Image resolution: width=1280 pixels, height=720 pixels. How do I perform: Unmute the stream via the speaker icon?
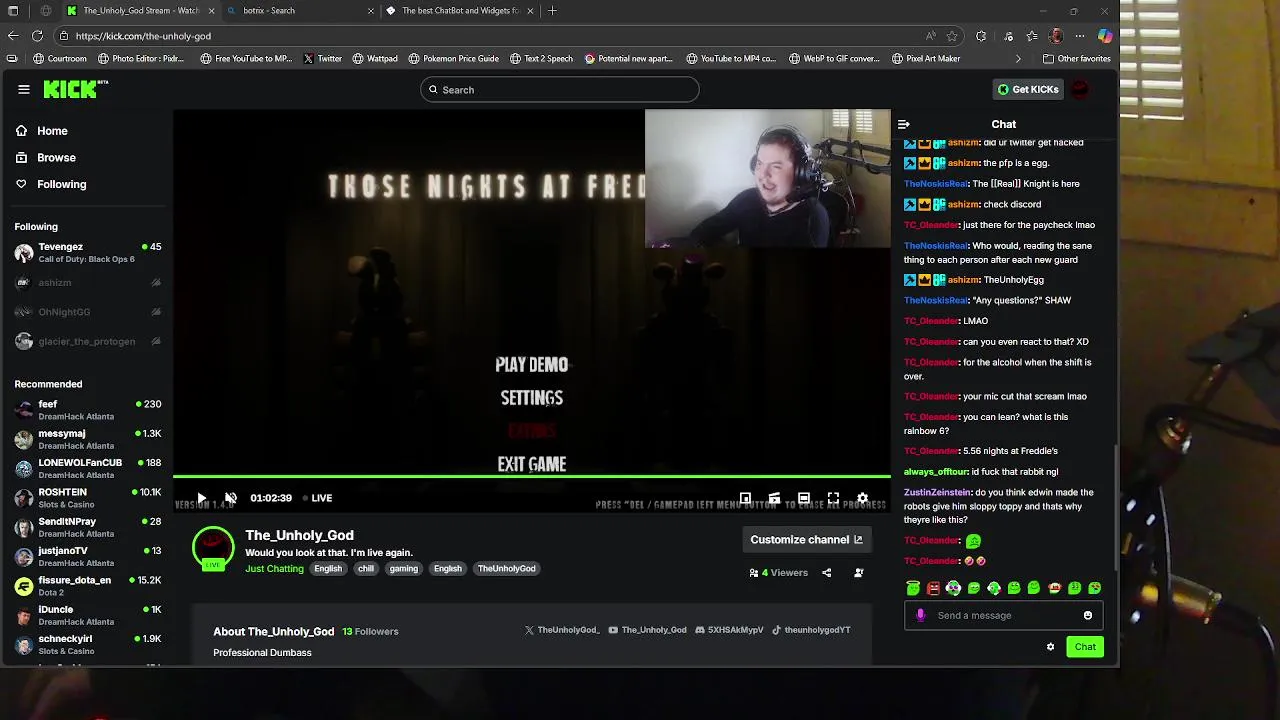click(230, 498)
